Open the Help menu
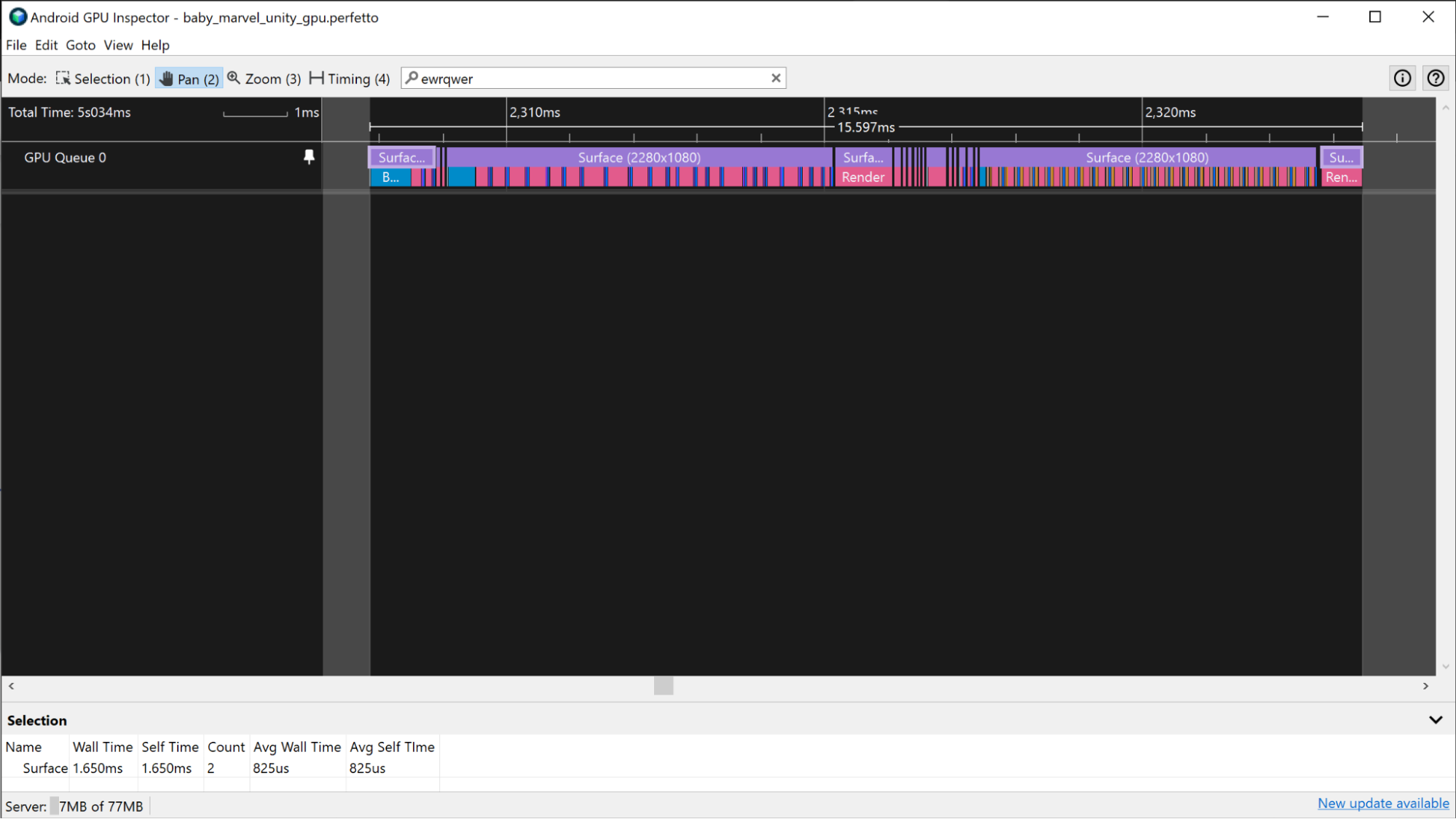This screenshot has height=819, width=1456. point(155,45)
